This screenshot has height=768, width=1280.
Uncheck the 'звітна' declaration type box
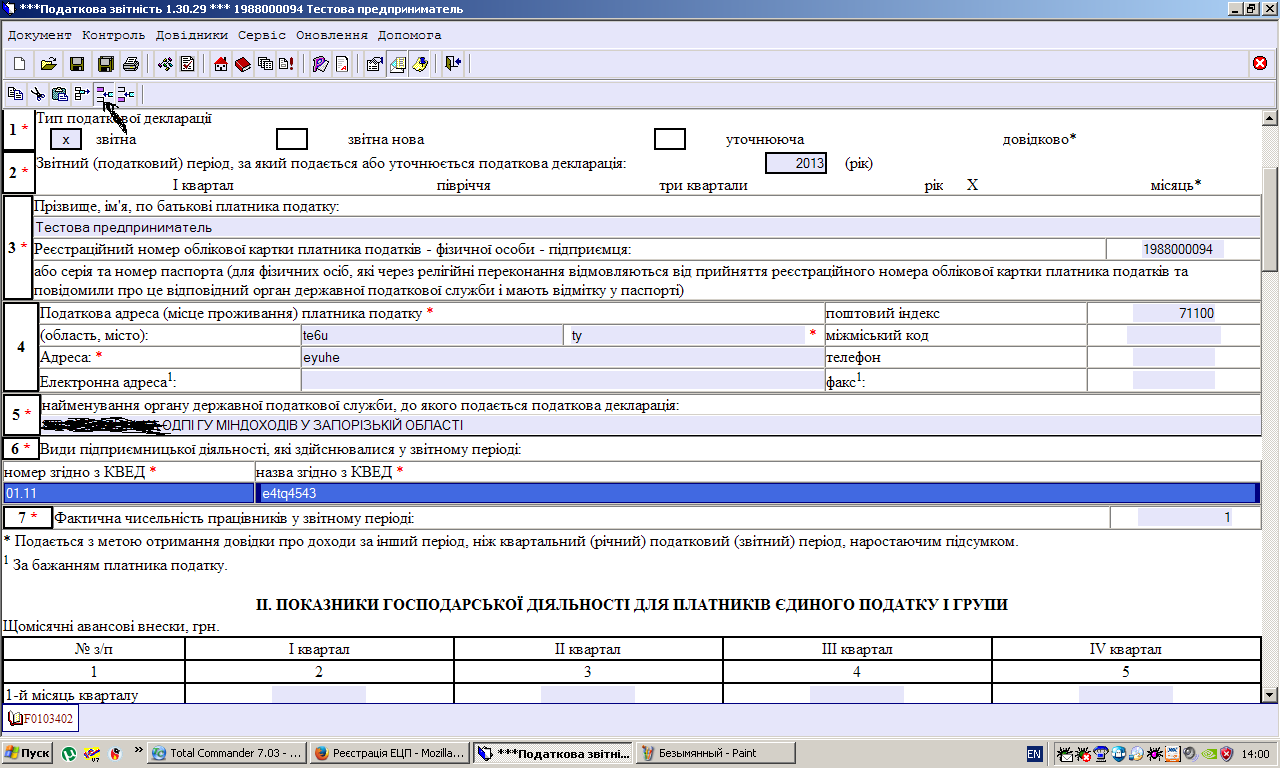[x=65, y=140]
